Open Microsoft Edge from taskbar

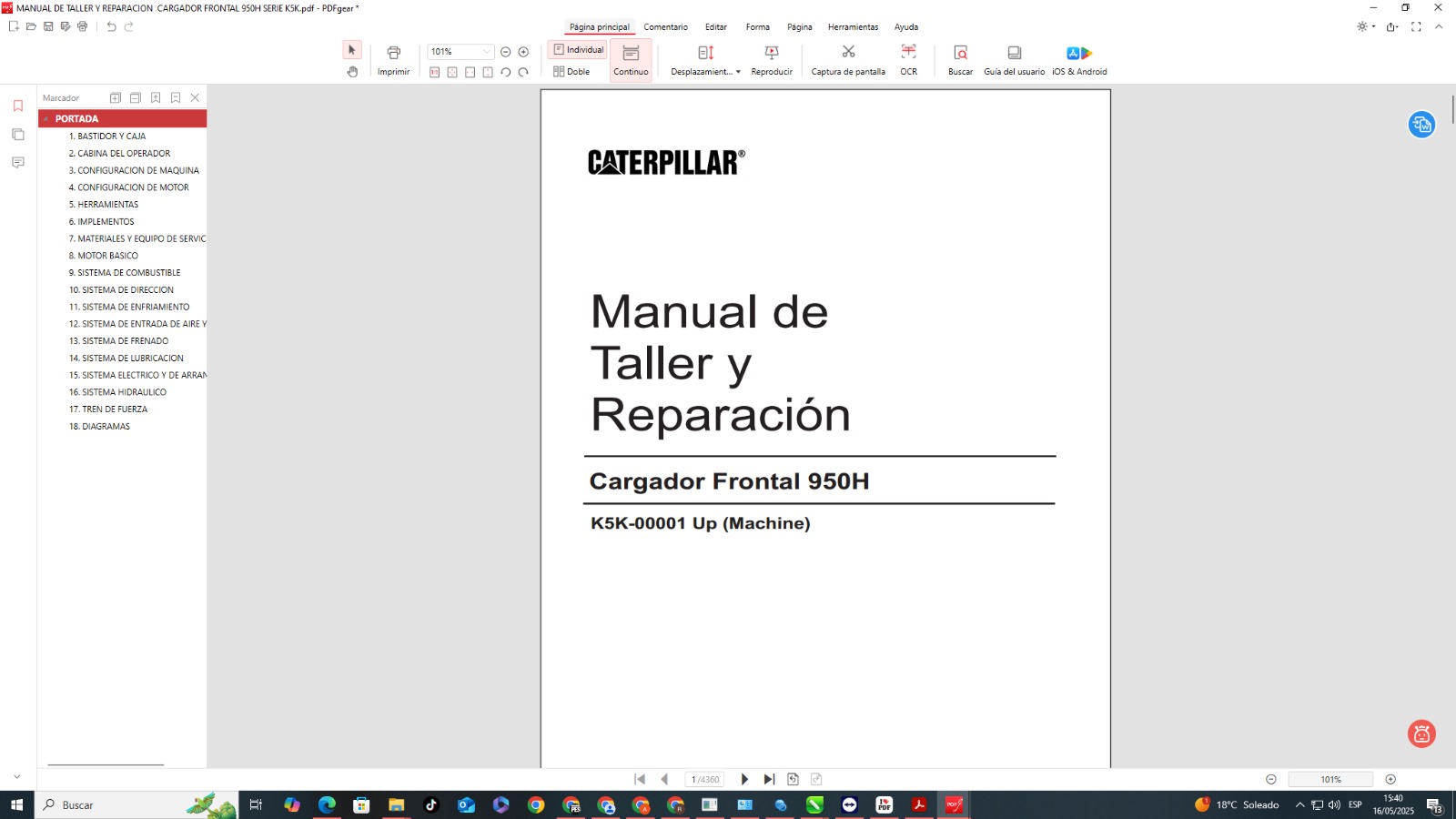click(x=327, y=804)
